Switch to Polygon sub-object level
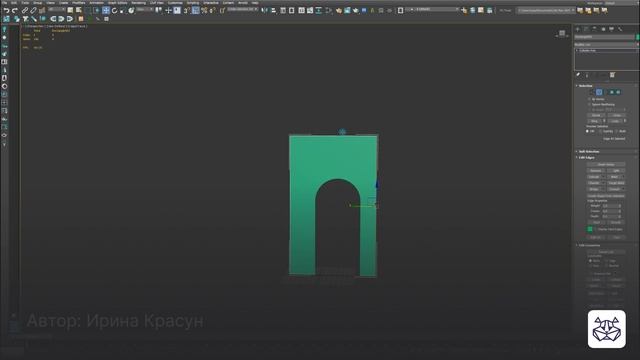Screen dimensions: 640x360 (612, 92)
